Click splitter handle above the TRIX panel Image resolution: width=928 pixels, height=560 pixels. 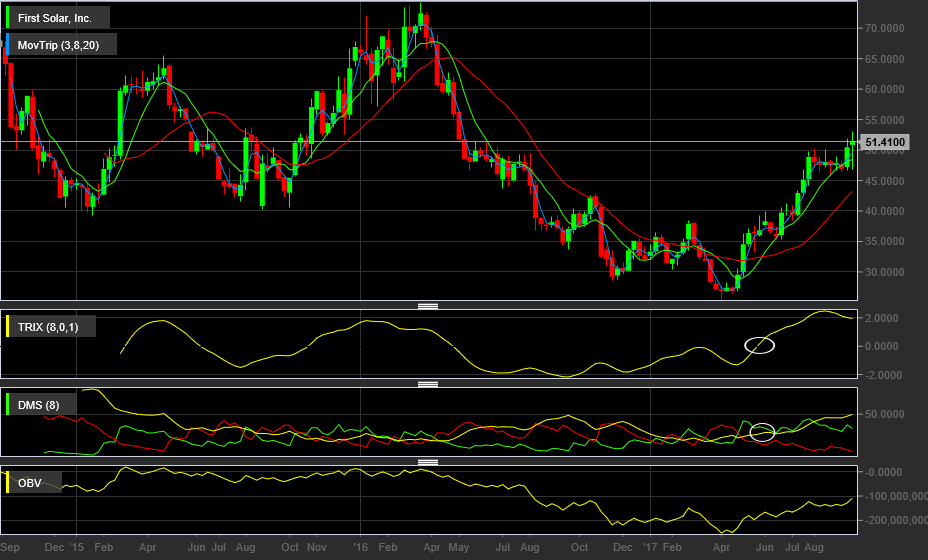pos(428,305)
